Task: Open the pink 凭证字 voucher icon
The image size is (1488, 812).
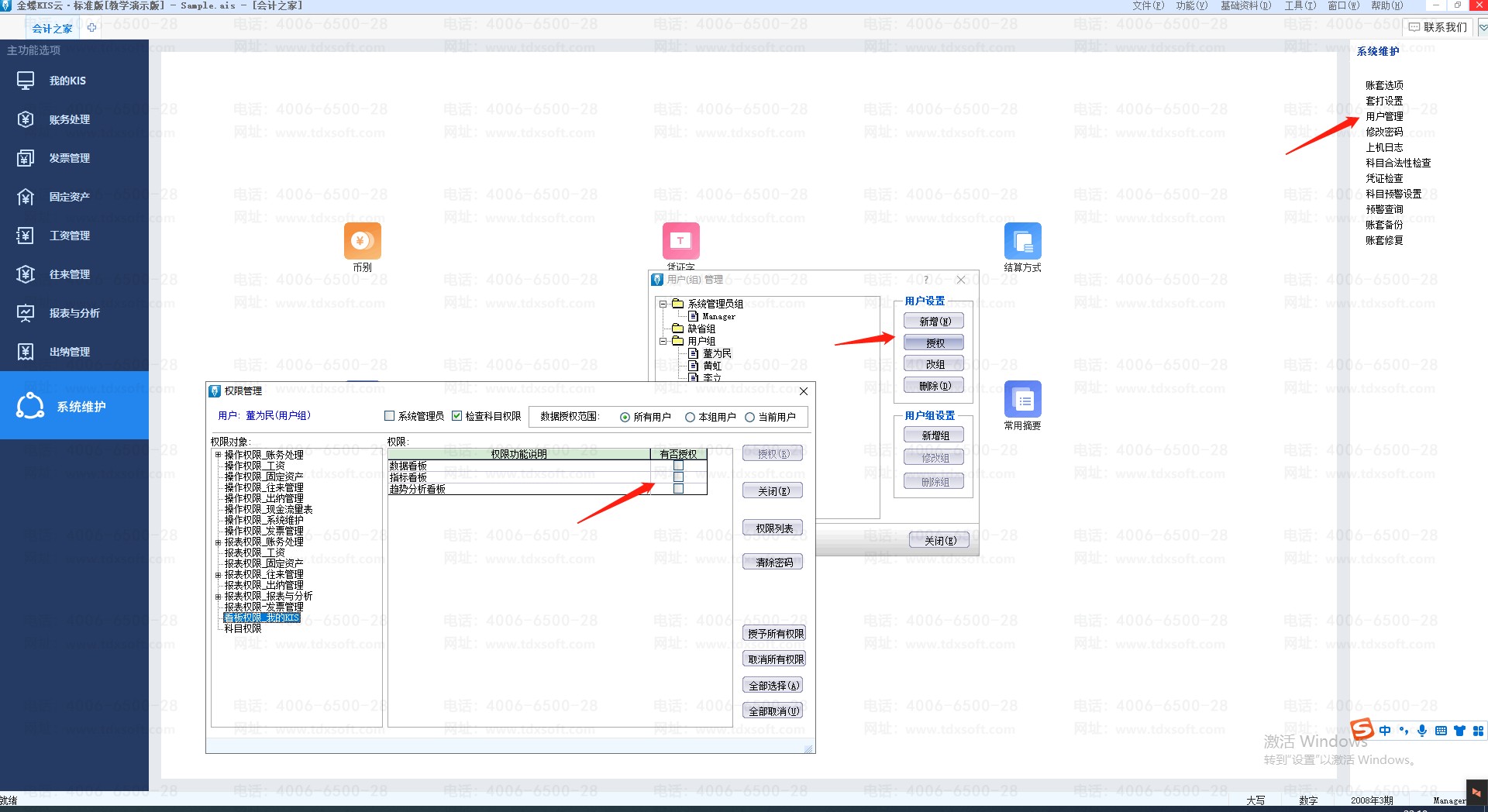Action: (680, 241)
